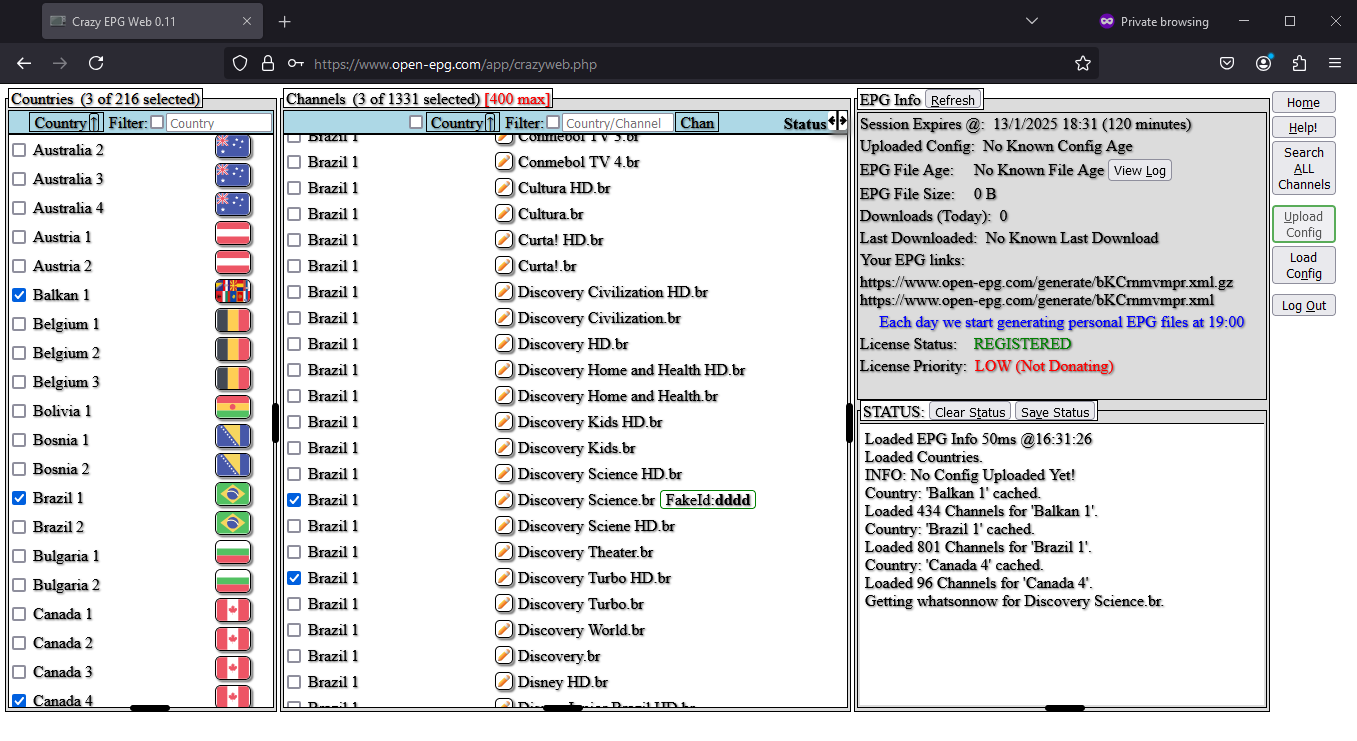This screenshot has width=1357, height=741.
Task: Click the Country/Channel filter text field
Action: tap(616, 123)
